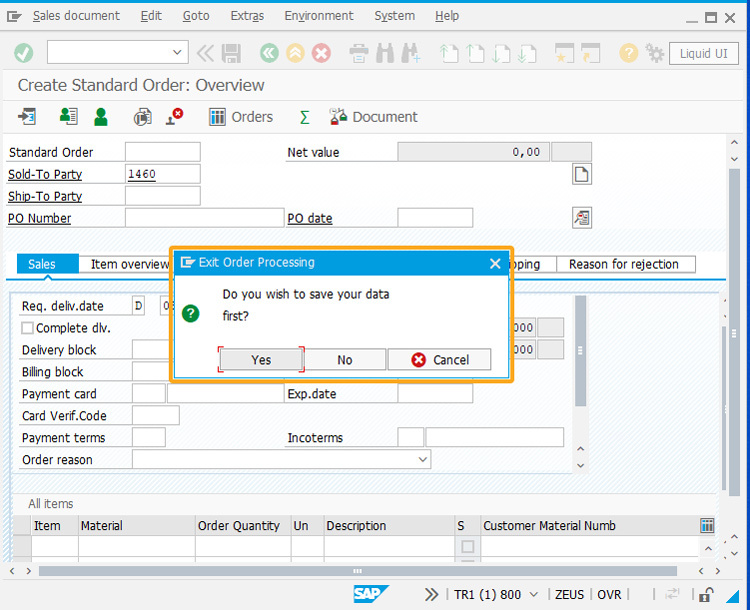
Task: Click the green Enter checkmark icon
Action: 24,53
